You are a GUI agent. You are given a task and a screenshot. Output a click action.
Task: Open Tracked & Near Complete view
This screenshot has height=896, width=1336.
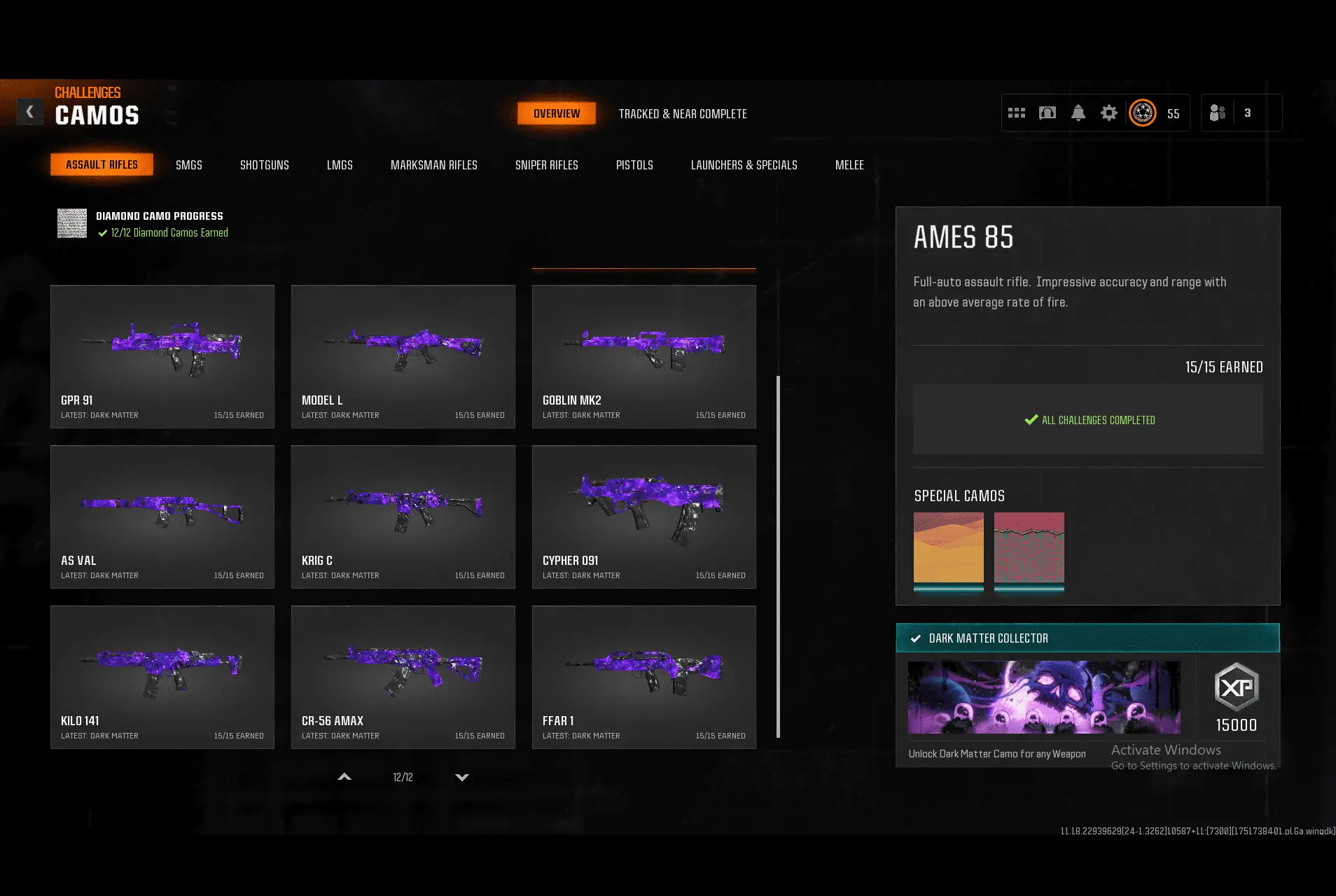pyautogui.click(x=682, y=114)
